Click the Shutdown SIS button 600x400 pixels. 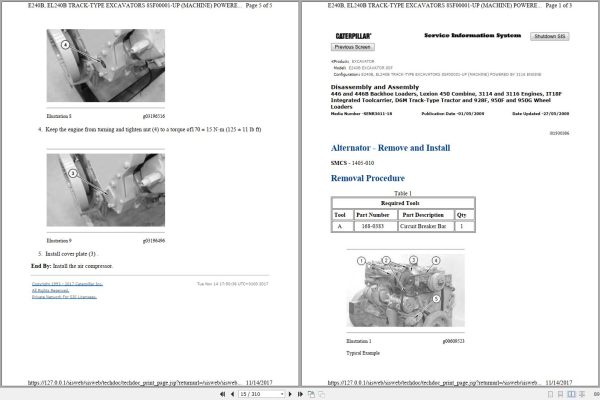(549, 36)
